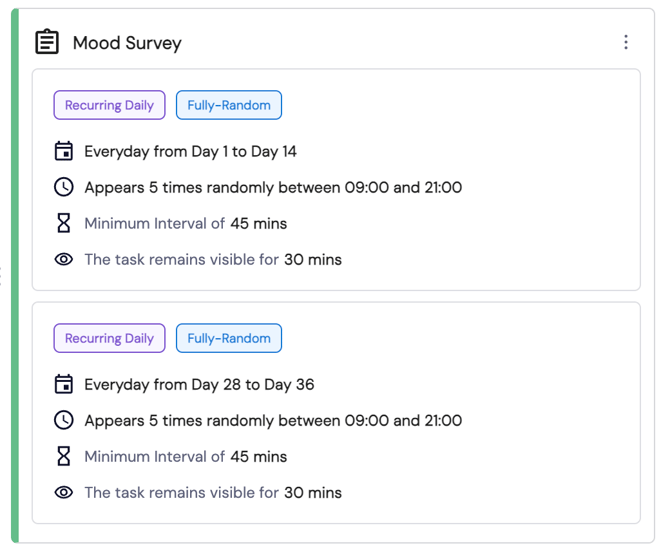Click the green left border of Mood Survey card
This screenshot has height=559, width=670.
[15, 276]
